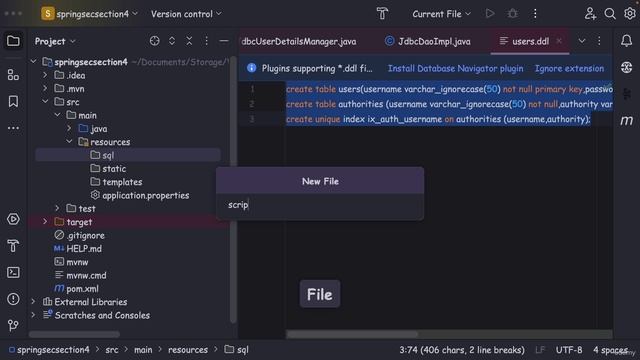Open Project panel options menu
The image size is (640, 360).
(x=206, y=41)
